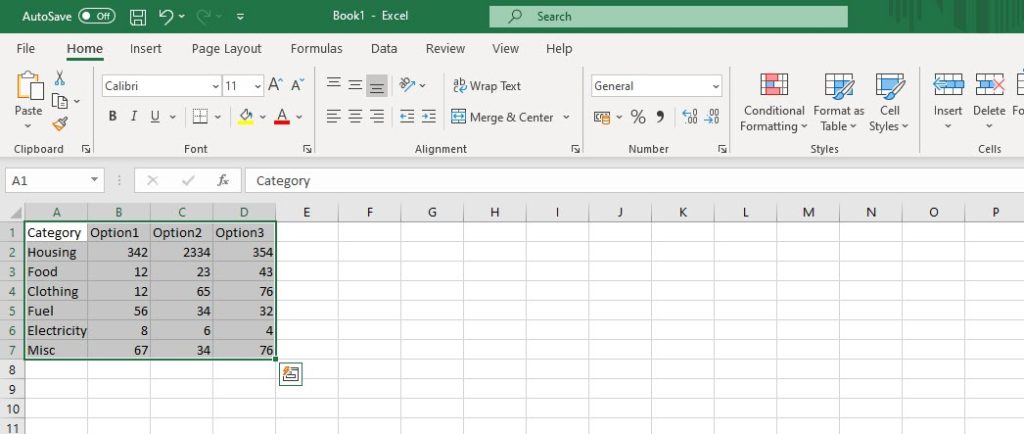Apply Font Color red A icon
The image size is (1024, 434).
tap(281, 117)
